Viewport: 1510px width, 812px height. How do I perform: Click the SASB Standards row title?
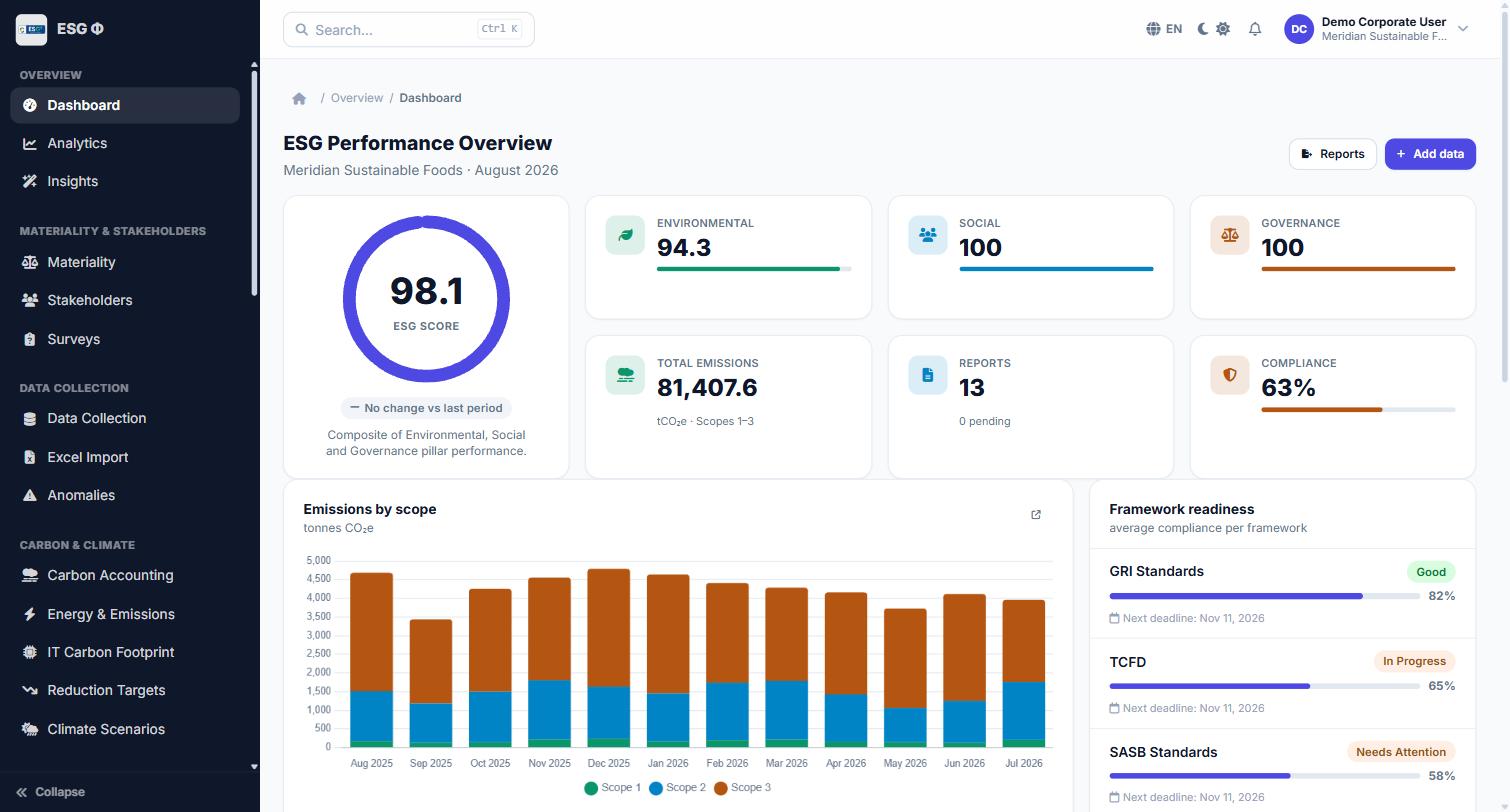click(1163, 752)
